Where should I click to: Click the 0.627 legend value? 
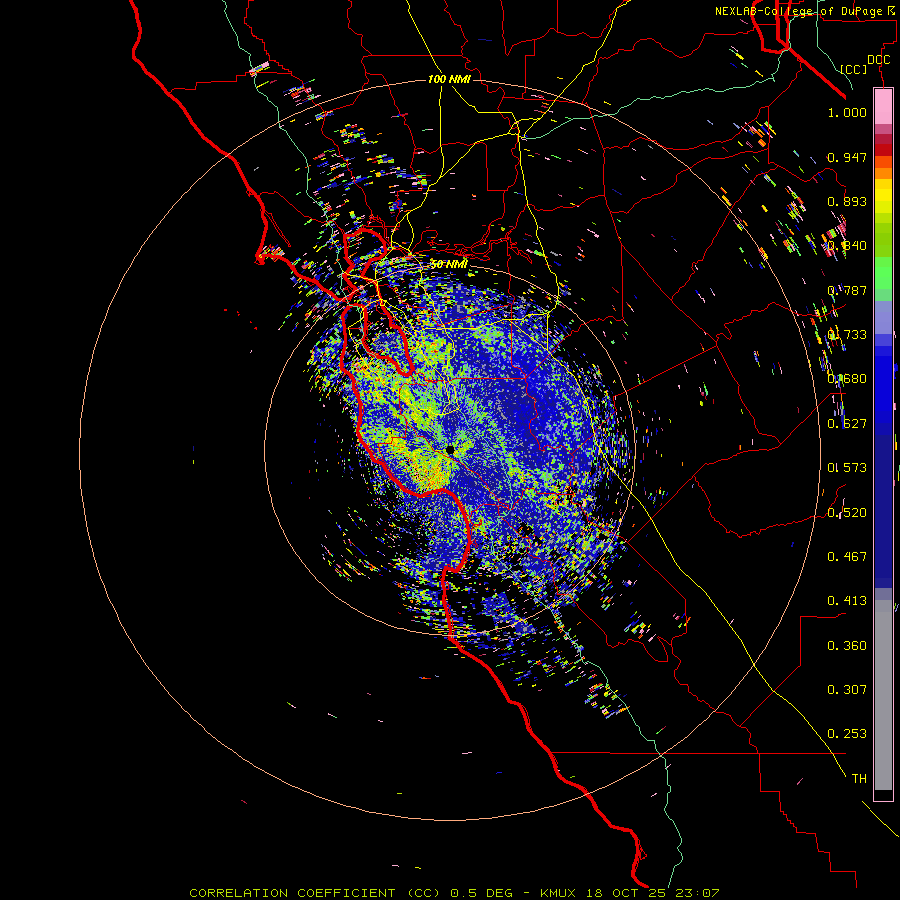[x=847, y=424]
